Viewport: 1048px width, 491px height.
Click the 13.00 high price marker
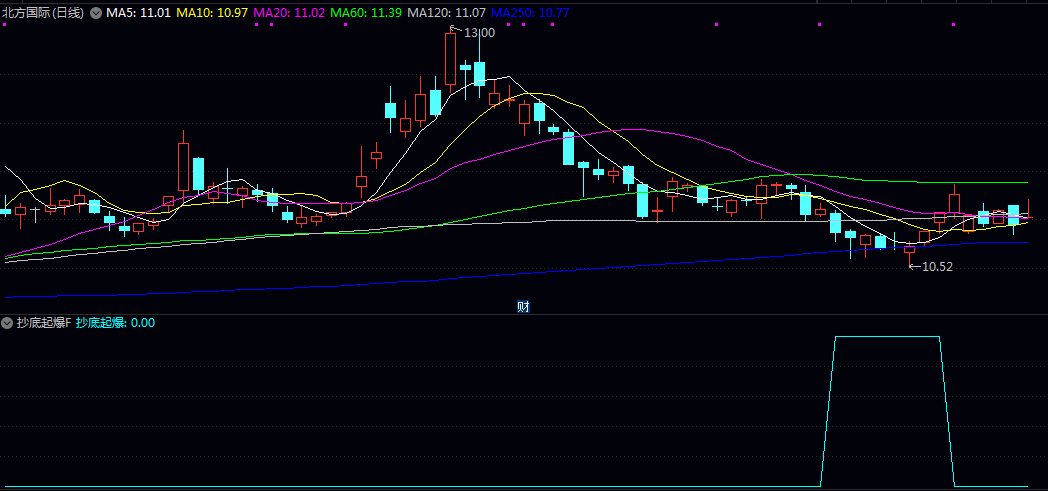pos(480,33)
